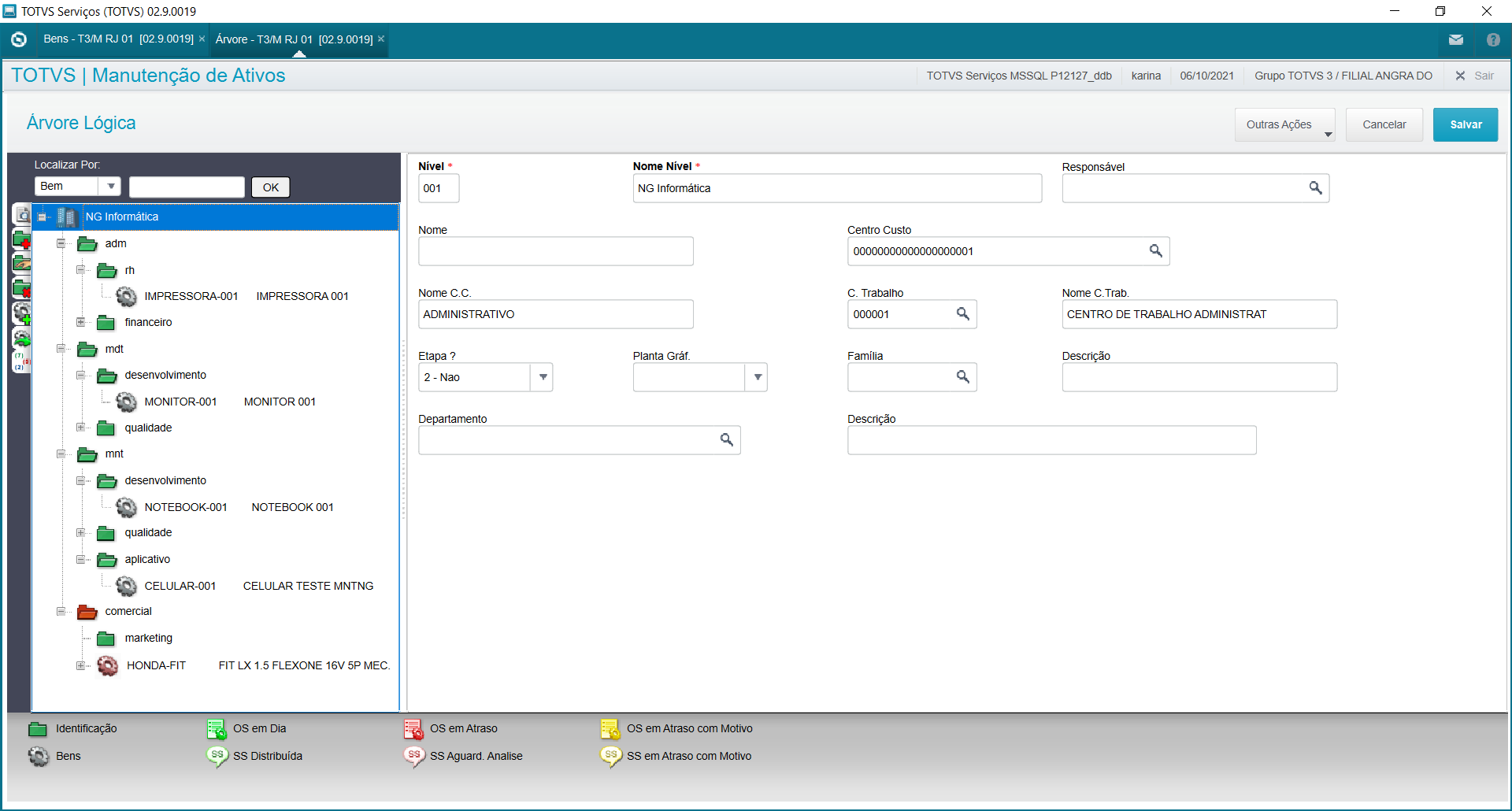Click the C. Trabalho lookup magnifier
Screen dimensions: 1512x811
(x=962, y=313)
